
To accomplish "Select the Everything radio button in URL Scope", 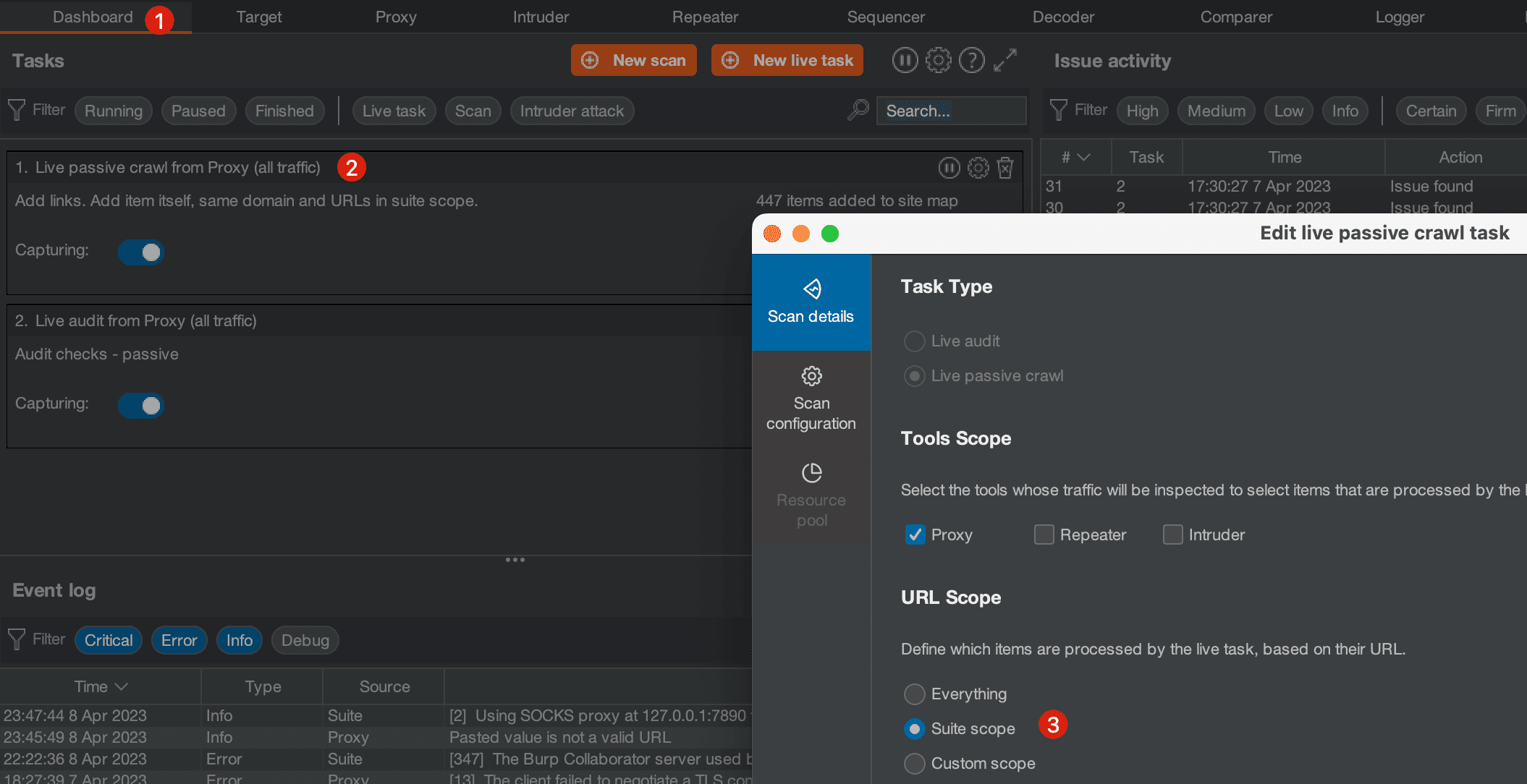I will pyautogui.click(x=913, y=694).
